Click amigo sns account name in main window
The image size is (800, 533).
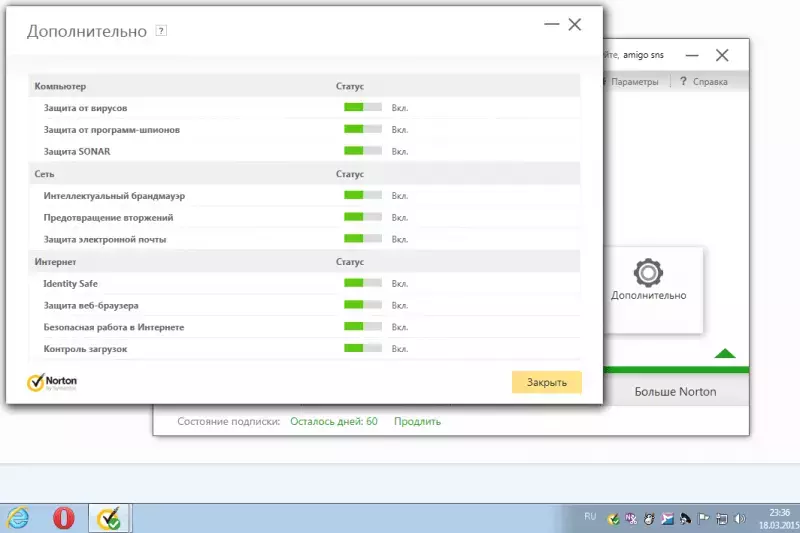point(643,55)
